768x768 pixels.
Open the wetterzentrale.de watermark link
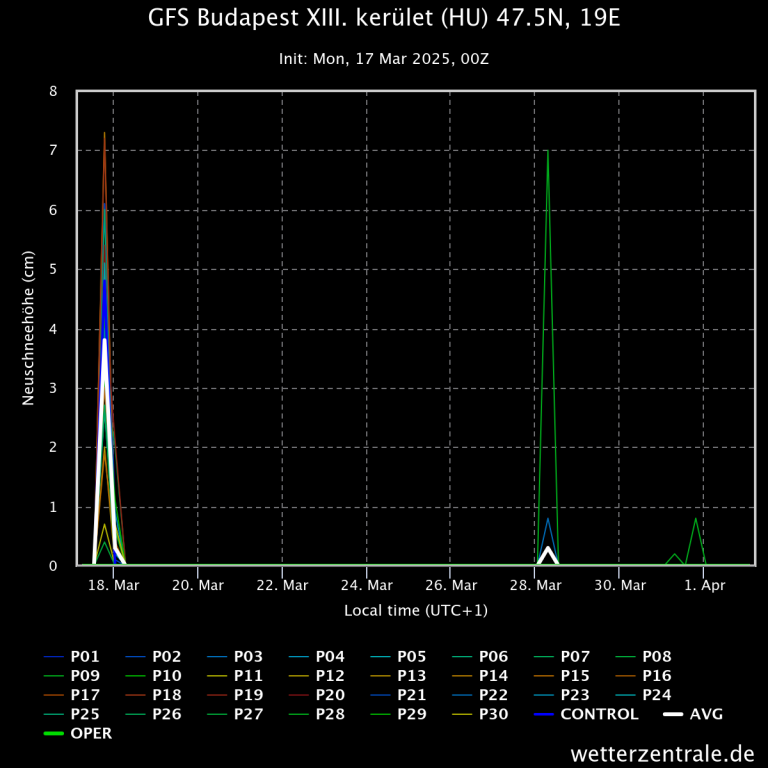point(662,752)
